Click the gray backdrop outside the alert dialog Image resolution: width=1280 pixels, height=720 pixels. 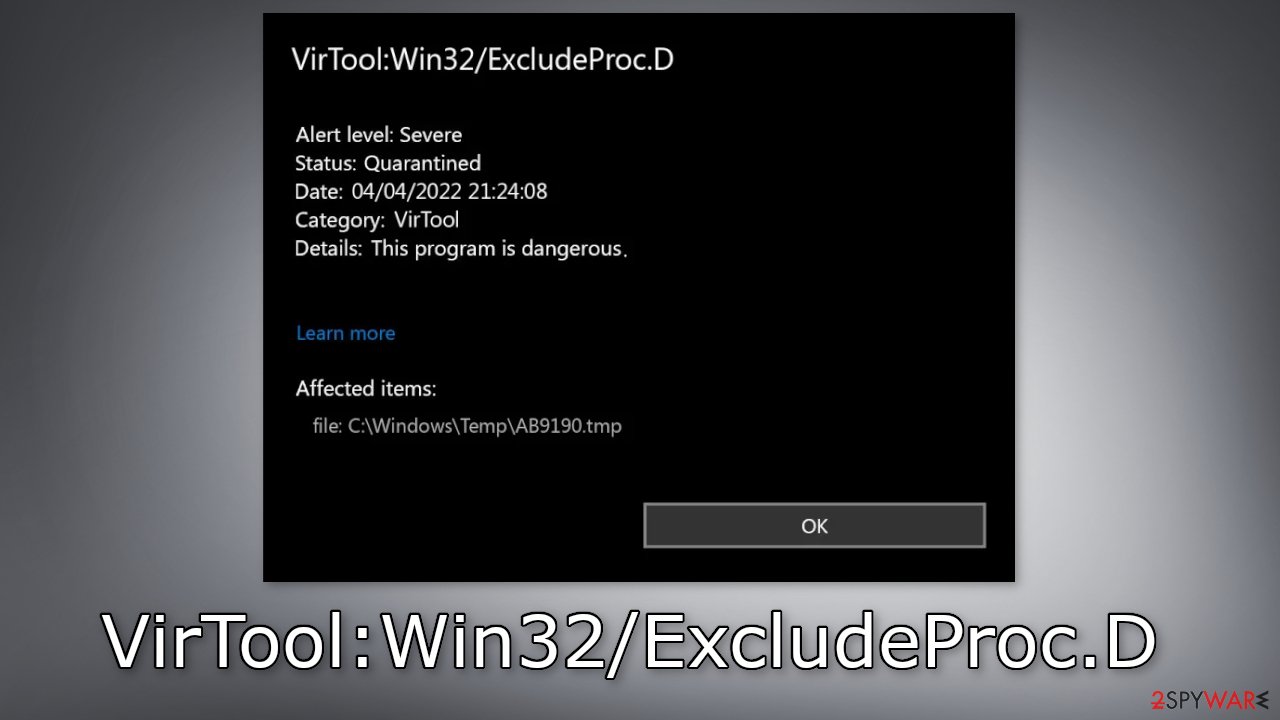click(130, 300)
